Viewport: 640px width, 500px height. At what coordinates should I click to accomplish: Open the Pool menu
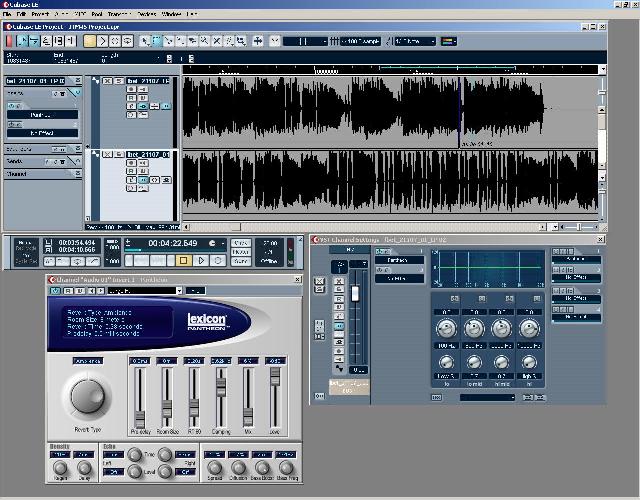pos(97,14)
